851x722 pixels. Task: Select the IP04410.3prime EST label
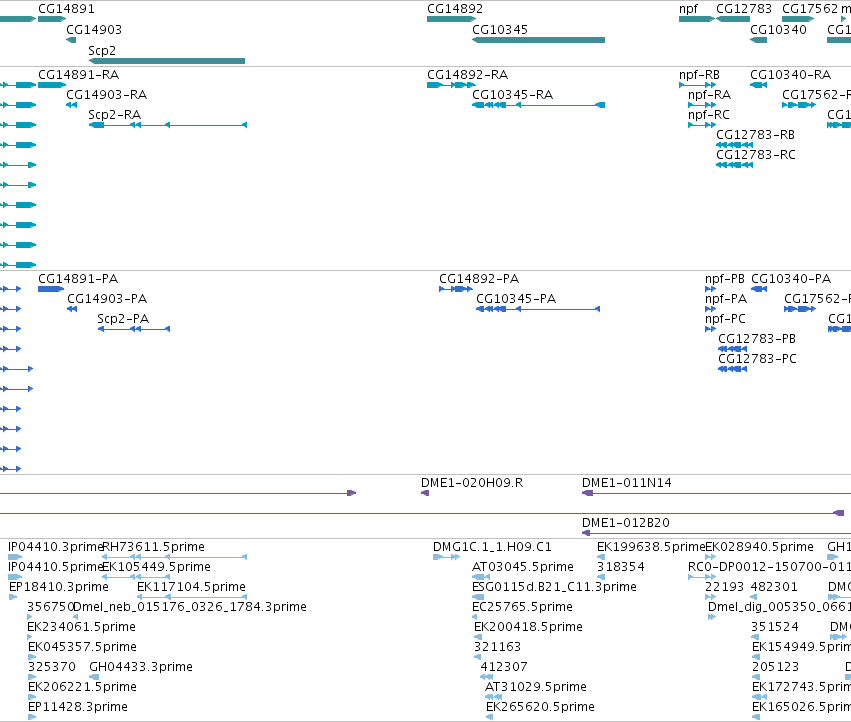click(x=55, y=547)
